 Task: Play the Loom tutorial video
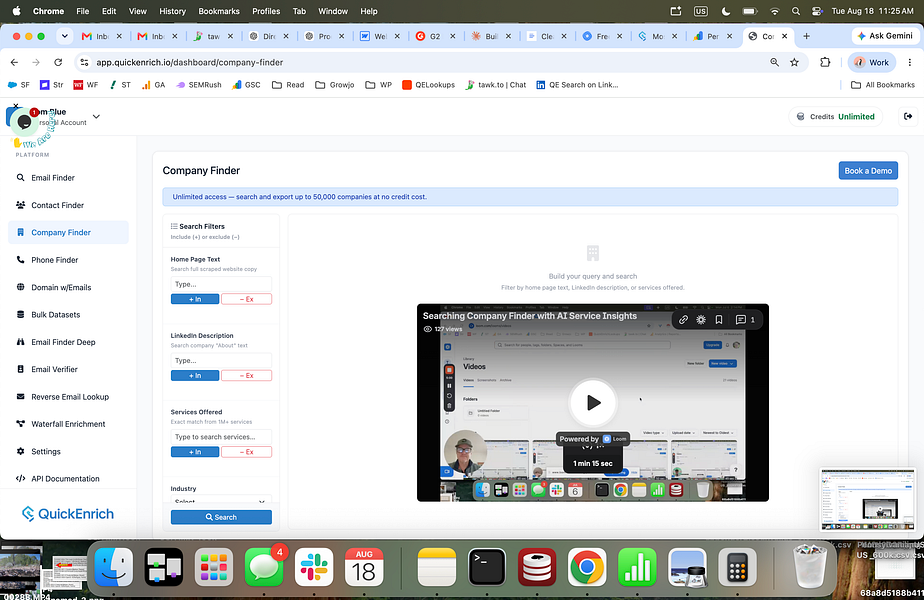pos(593,403)
